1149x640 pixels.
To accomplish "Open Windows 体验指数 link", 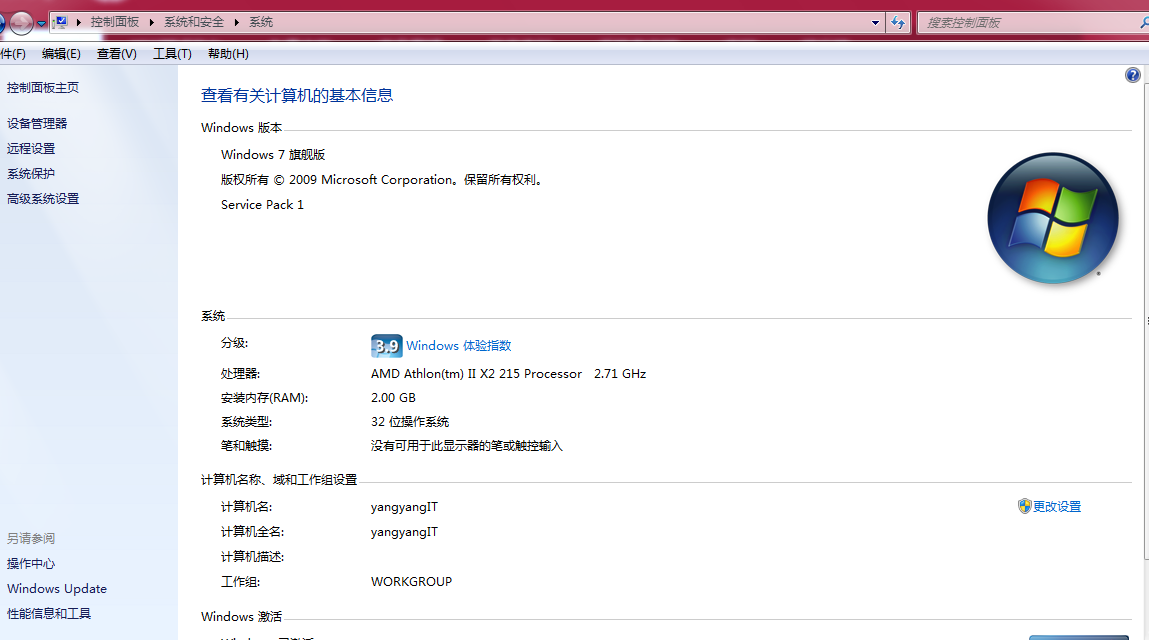I will (459, 345).
